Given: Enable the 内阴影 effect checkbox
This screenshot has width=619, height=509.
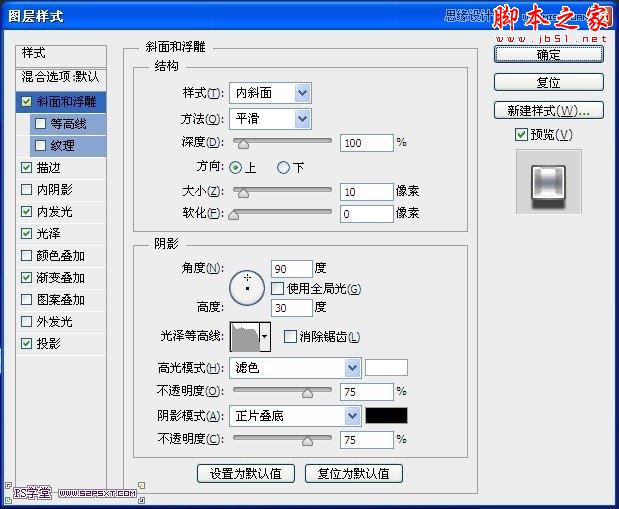Looking at the screenshot, I should 26,190.
